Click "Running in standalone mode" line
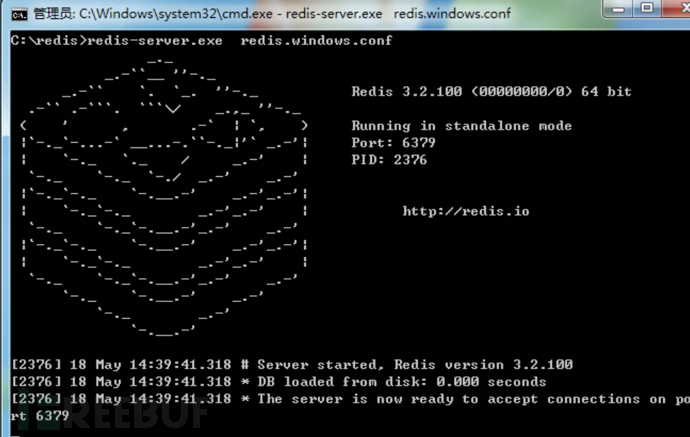Screen dimensions: 690x437 [461, 126]
